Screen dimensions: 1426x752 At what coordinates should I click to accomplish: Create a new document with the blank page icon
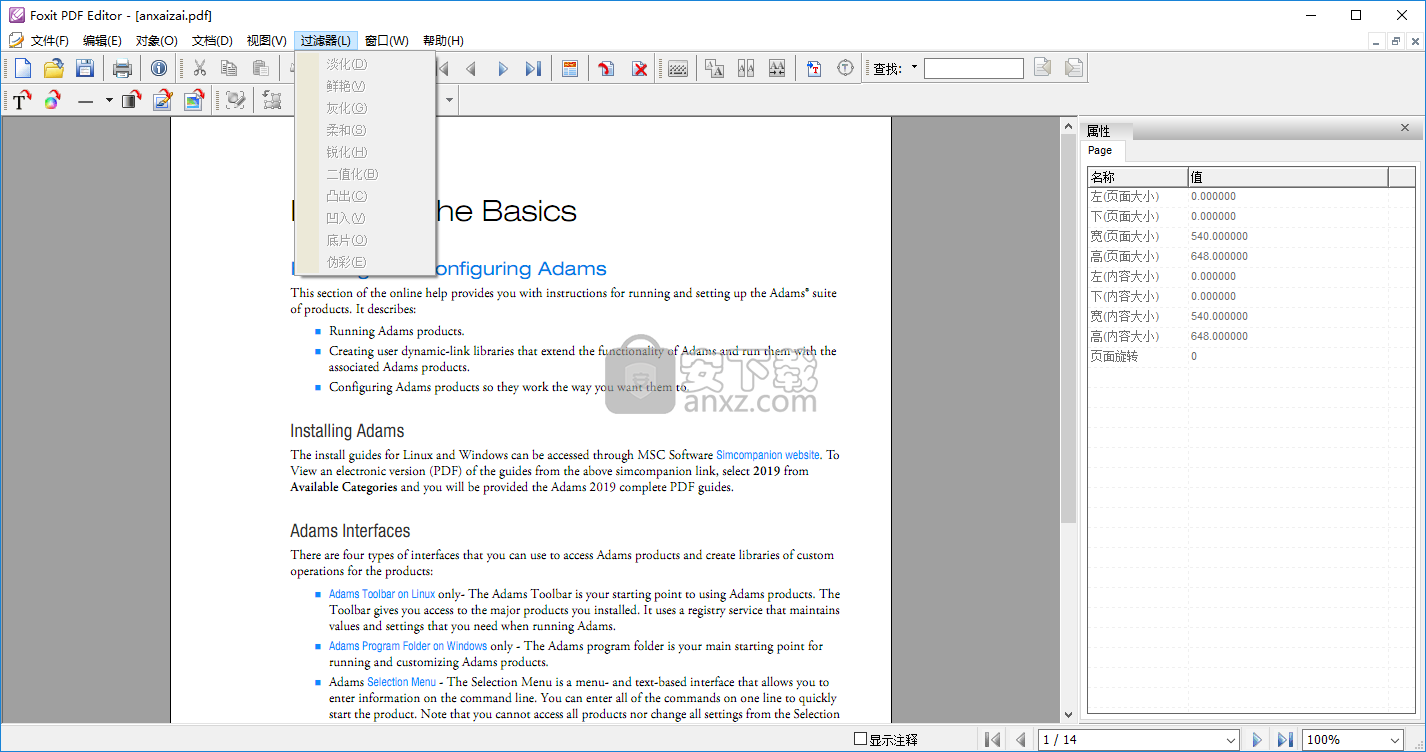(22, 68)
